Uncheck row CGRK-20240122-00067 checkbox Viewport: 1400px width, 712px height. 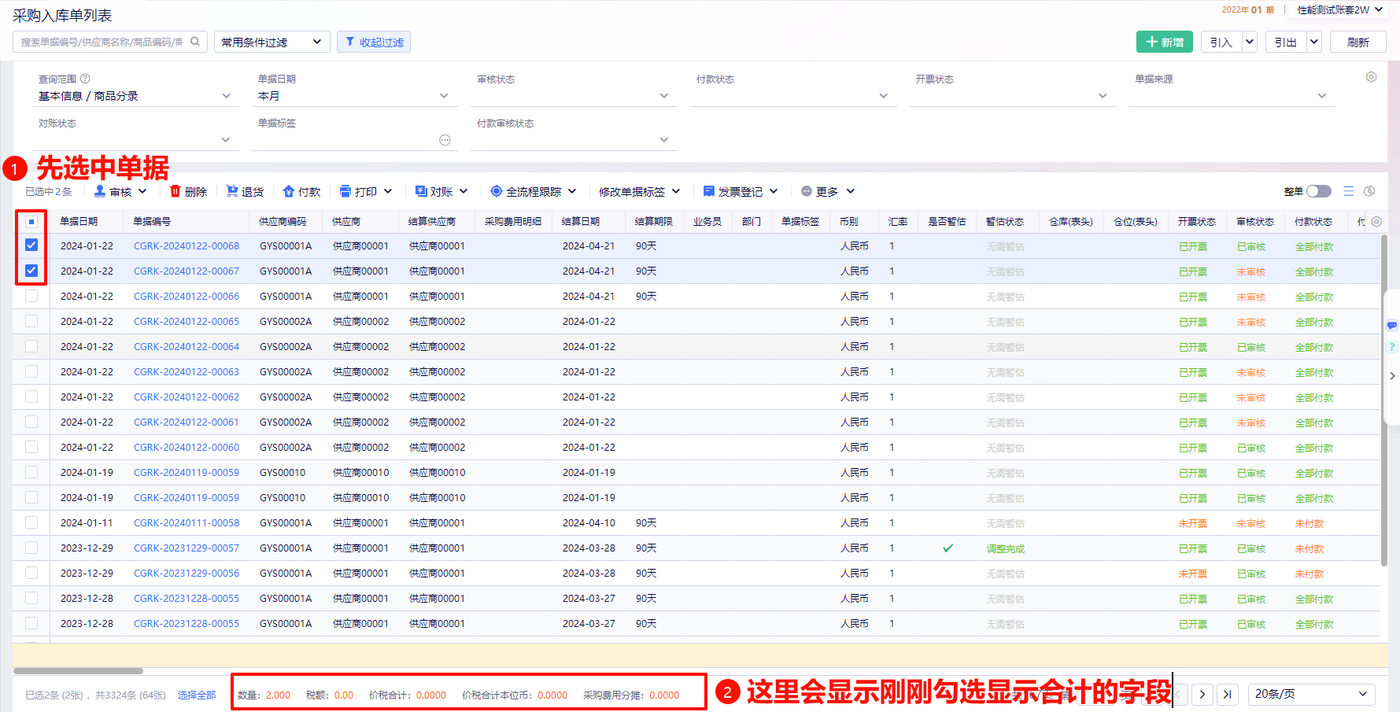click(32, 271)
